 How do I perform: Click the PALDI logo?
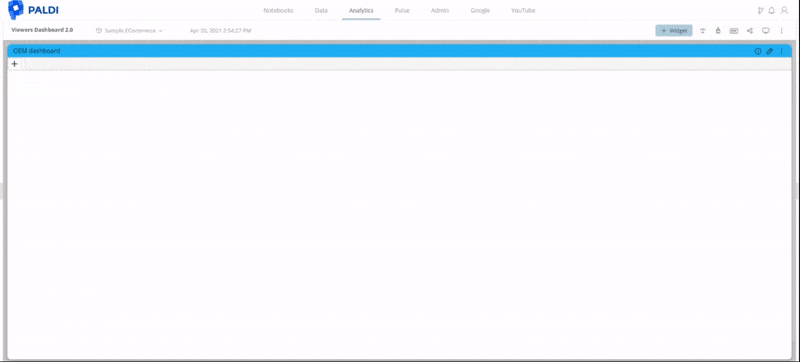click(33, 10)
